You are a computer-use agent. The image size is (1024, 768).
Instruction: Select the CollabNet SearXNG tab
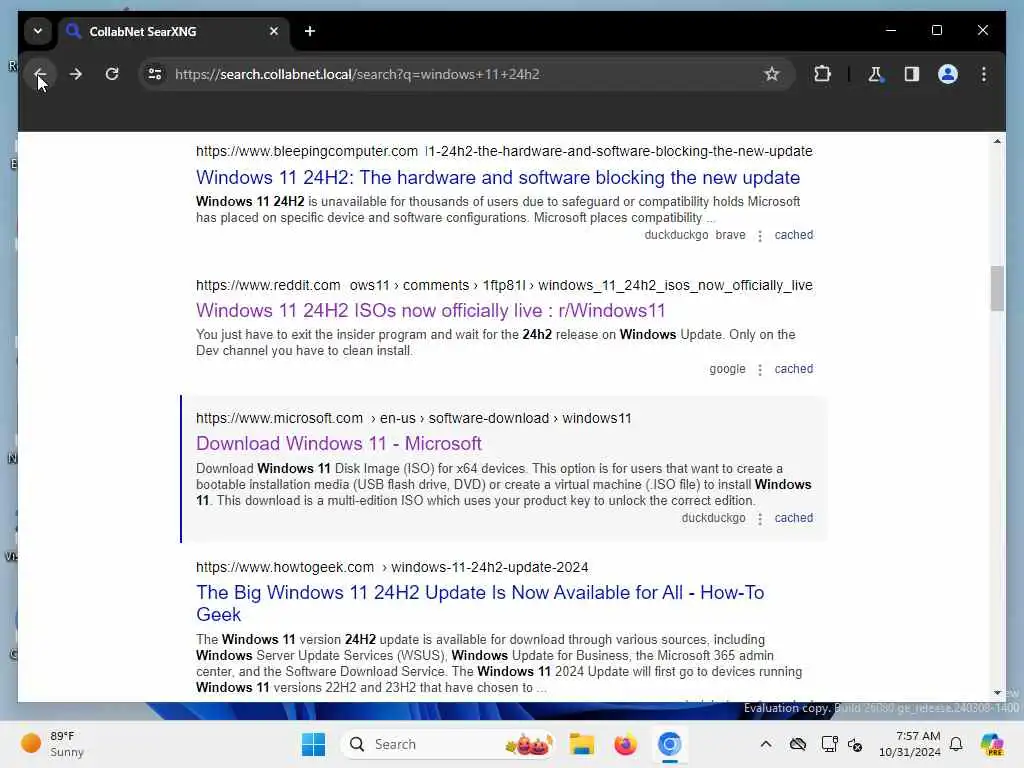coord(174,31)
